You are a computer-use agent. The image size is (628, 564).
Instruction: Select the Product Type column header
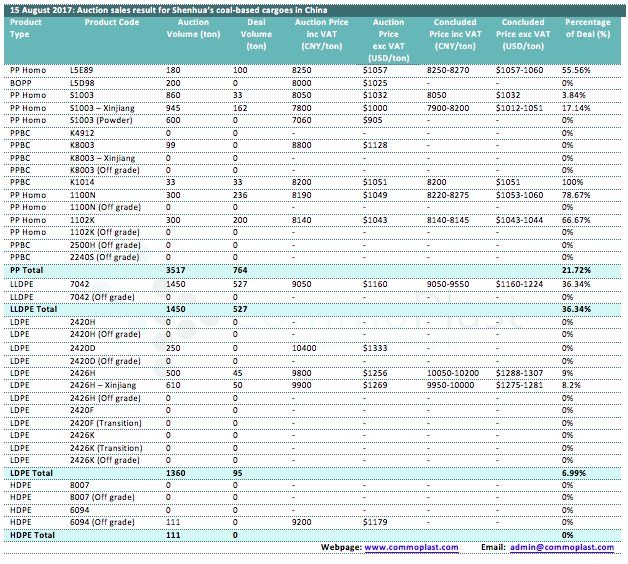(x=25, y=28)
